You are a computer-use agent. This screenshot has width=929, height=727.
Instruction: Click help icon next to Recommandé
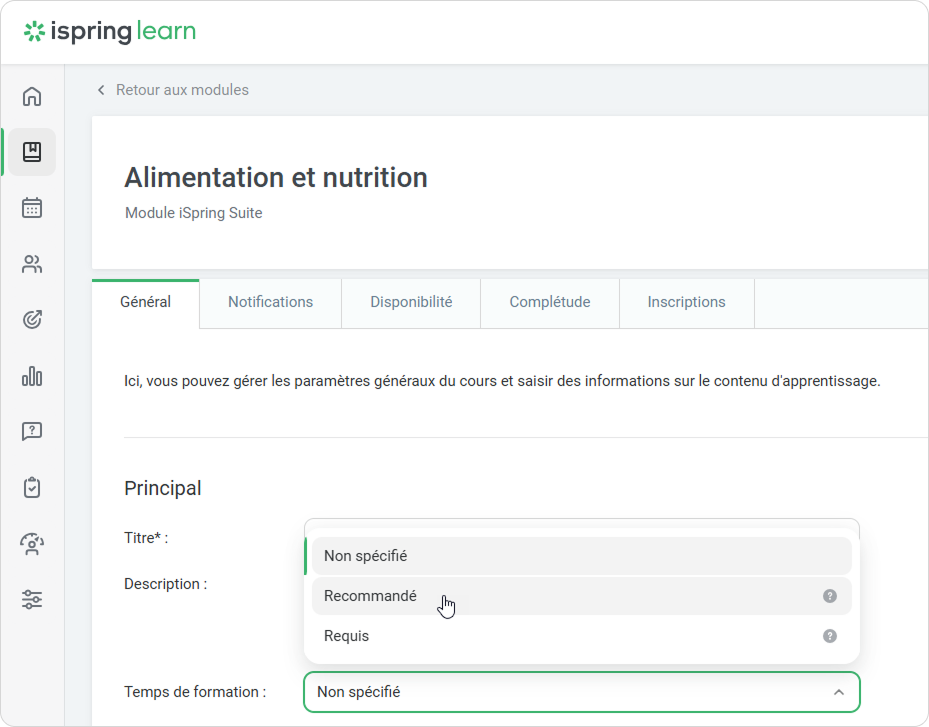point(829,596)
